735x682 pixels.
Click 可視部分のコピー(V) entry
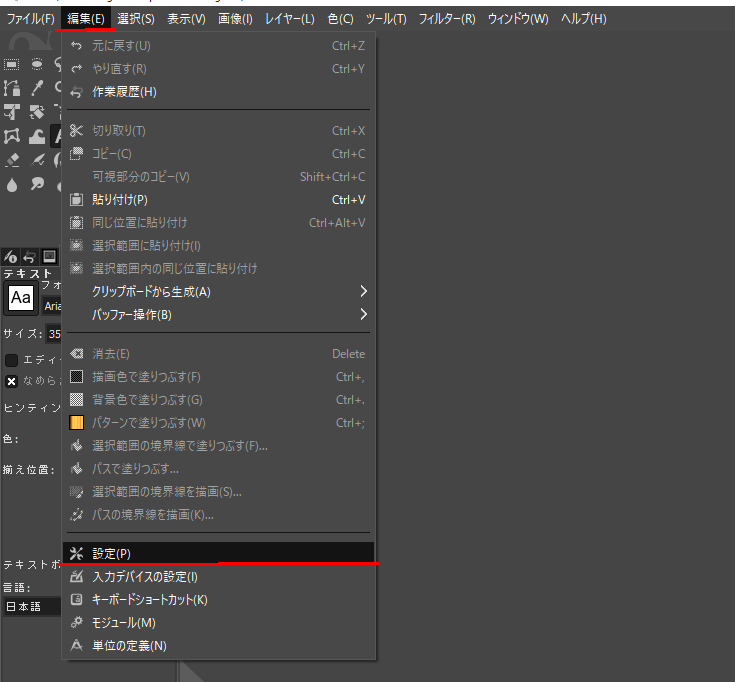coord(218,177)
